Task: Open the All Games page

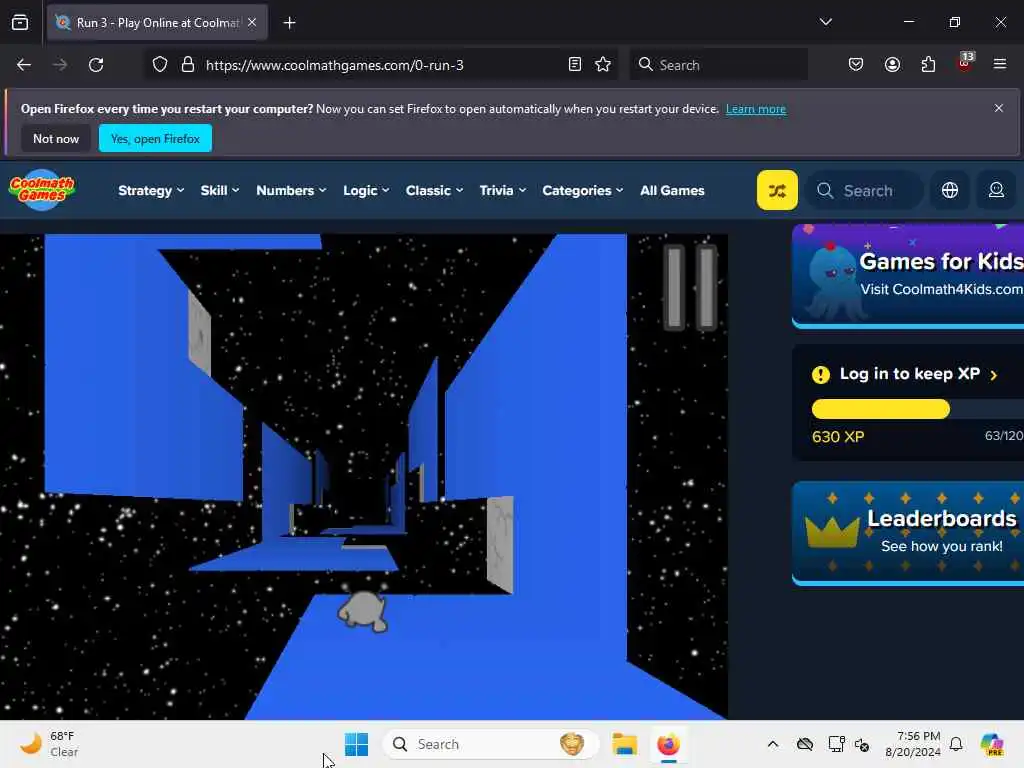Action: pos(672,190)
